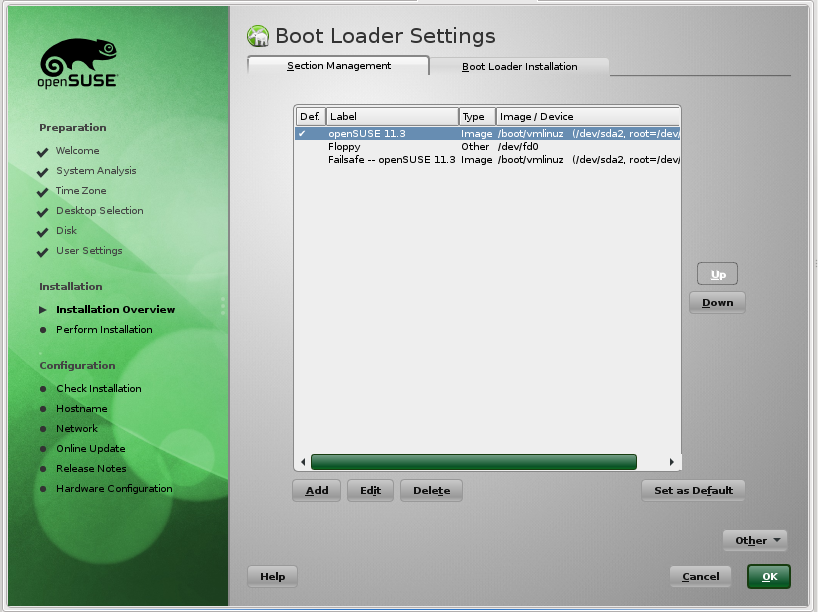
Task: Click the Network step
Action: (x=77, y=428)
